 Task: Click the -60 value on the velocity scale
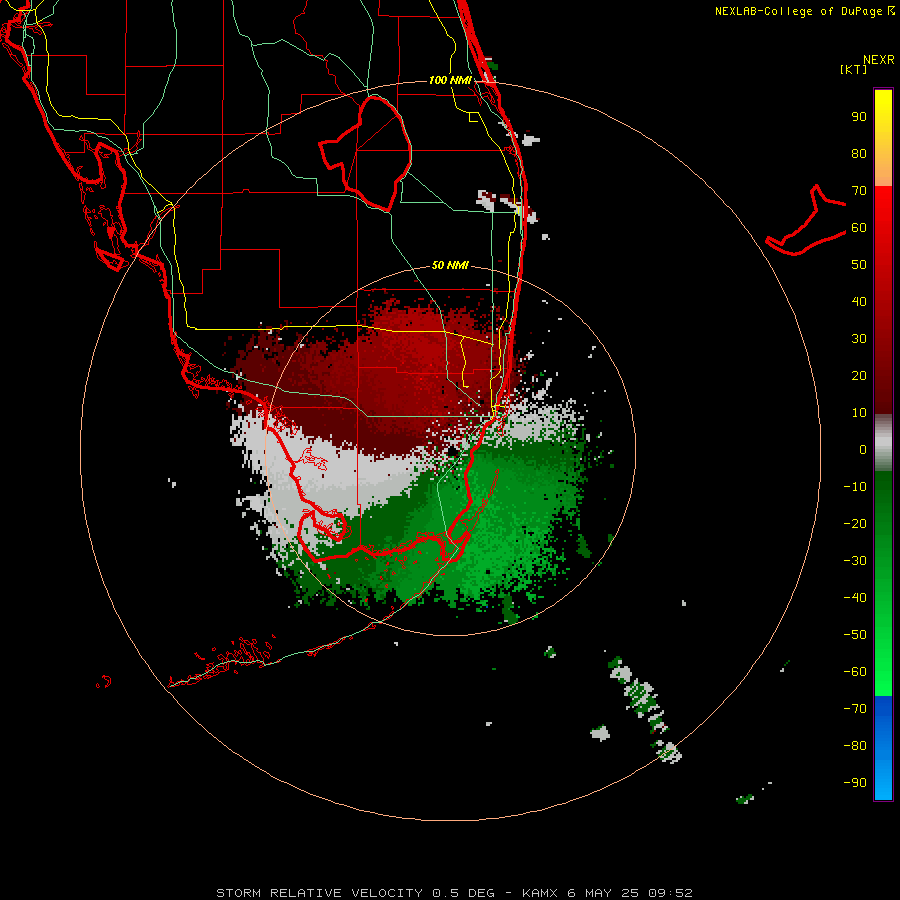tap(855, 672)
